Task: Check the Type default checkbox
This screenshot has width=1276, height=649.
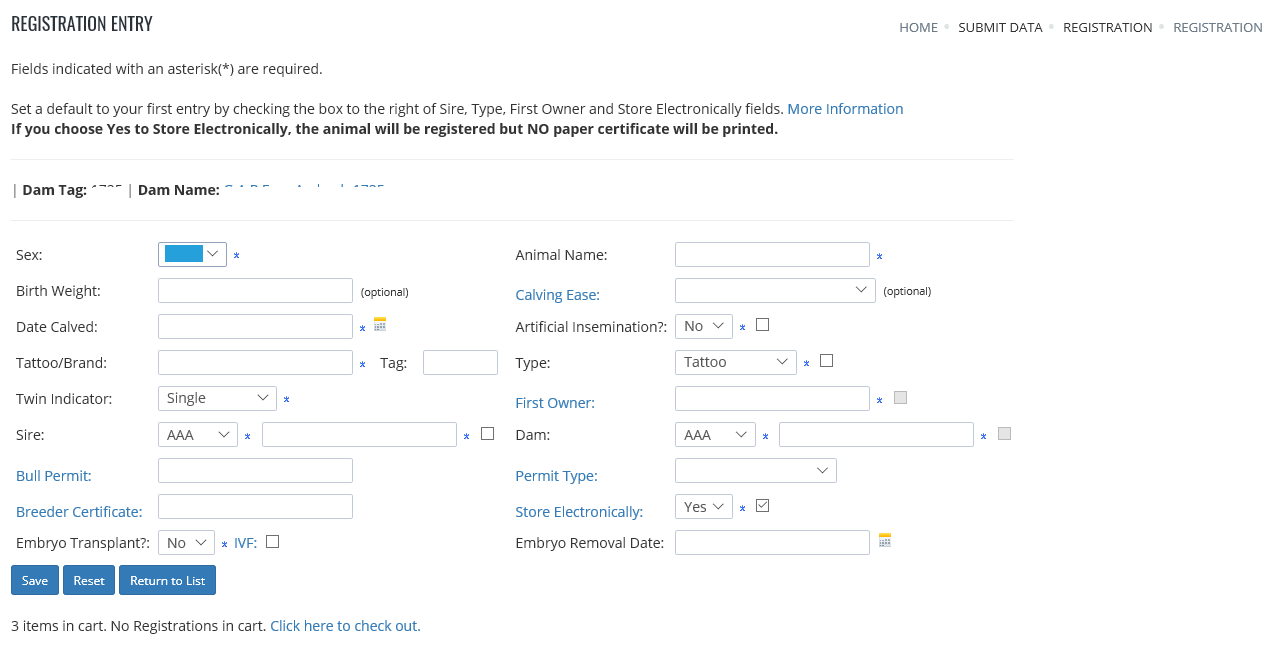Action: click(826, 361)
